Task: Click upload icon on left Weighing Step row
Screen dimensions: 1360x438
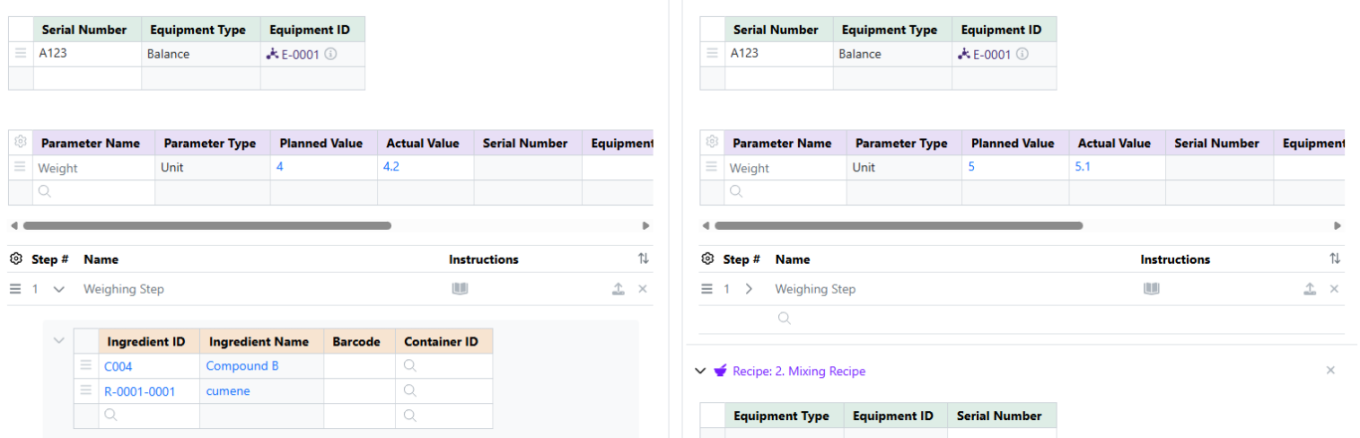Action: point(618,289)
